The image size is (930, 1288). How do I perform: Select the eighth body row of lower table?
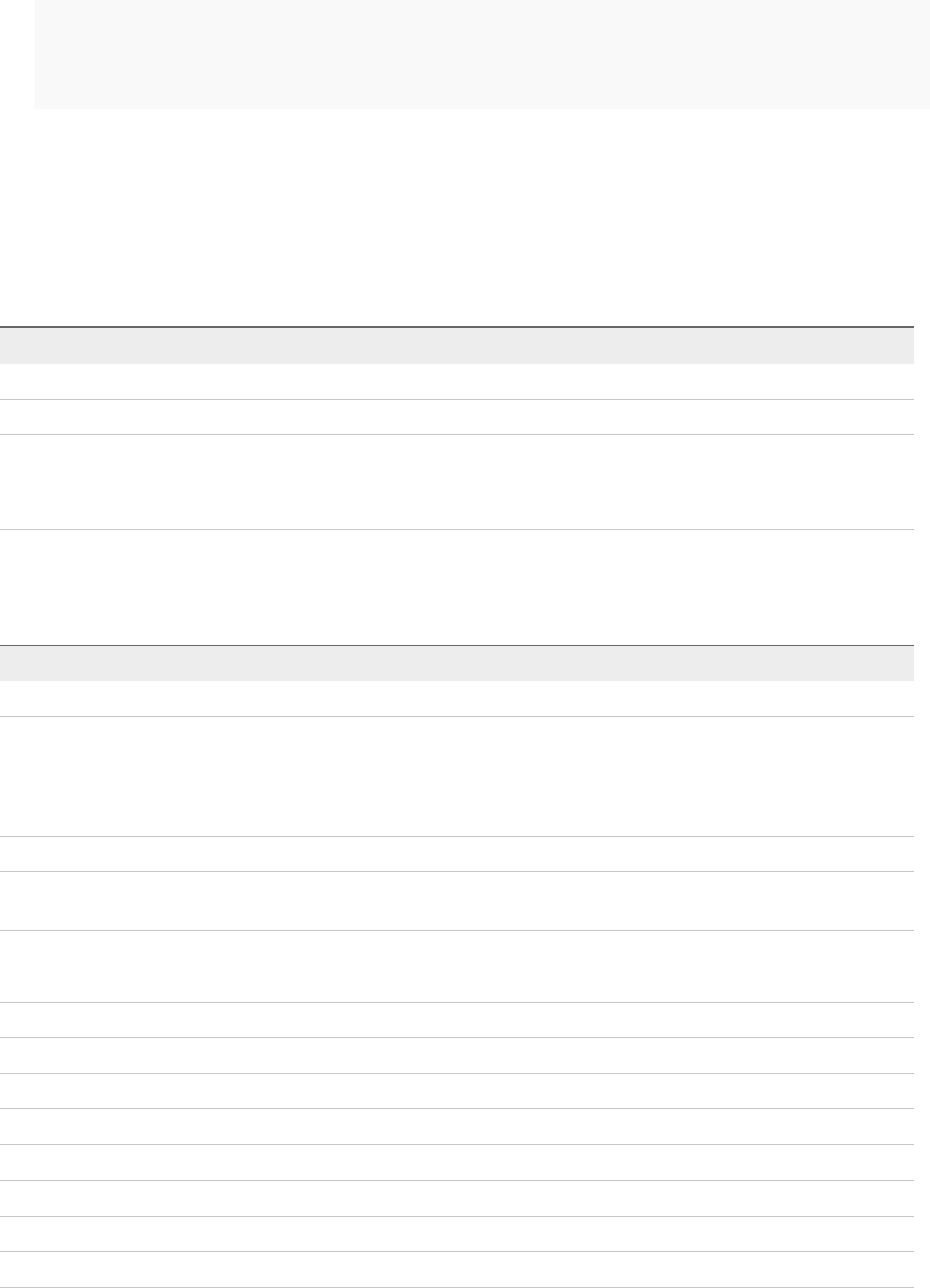[x=457, y=1055]
